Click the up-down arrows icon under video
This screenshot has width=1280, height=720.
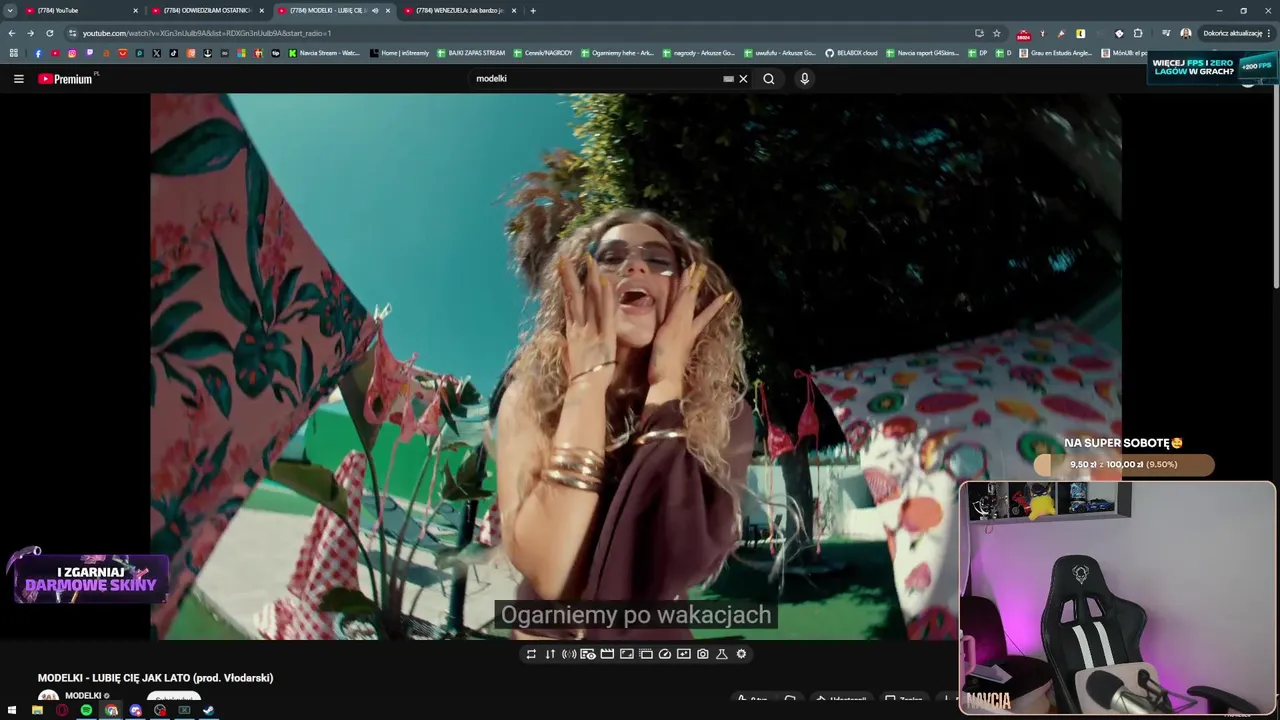coord(550,654)
